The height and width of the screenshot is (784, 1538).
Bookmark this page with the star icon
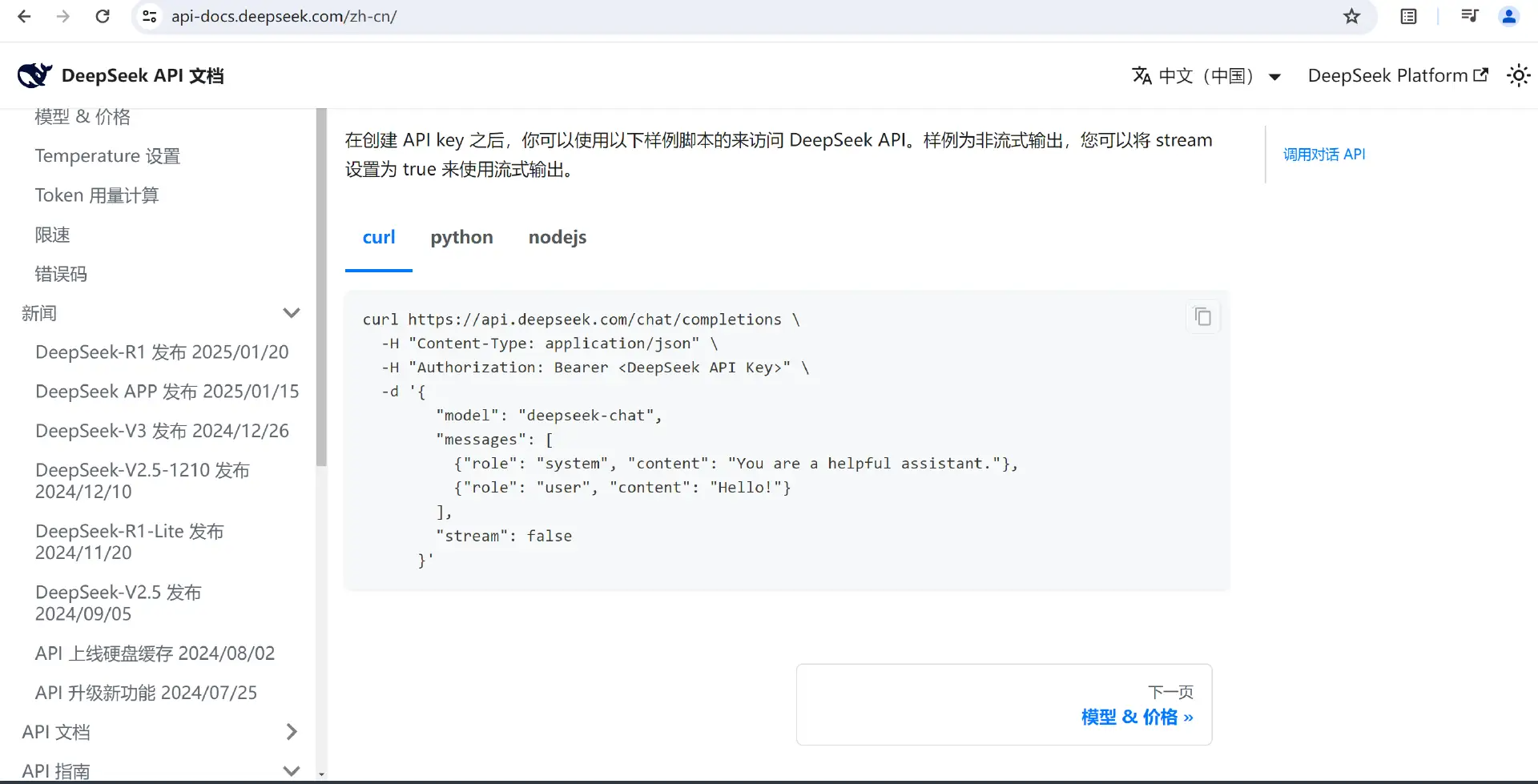1352,16
